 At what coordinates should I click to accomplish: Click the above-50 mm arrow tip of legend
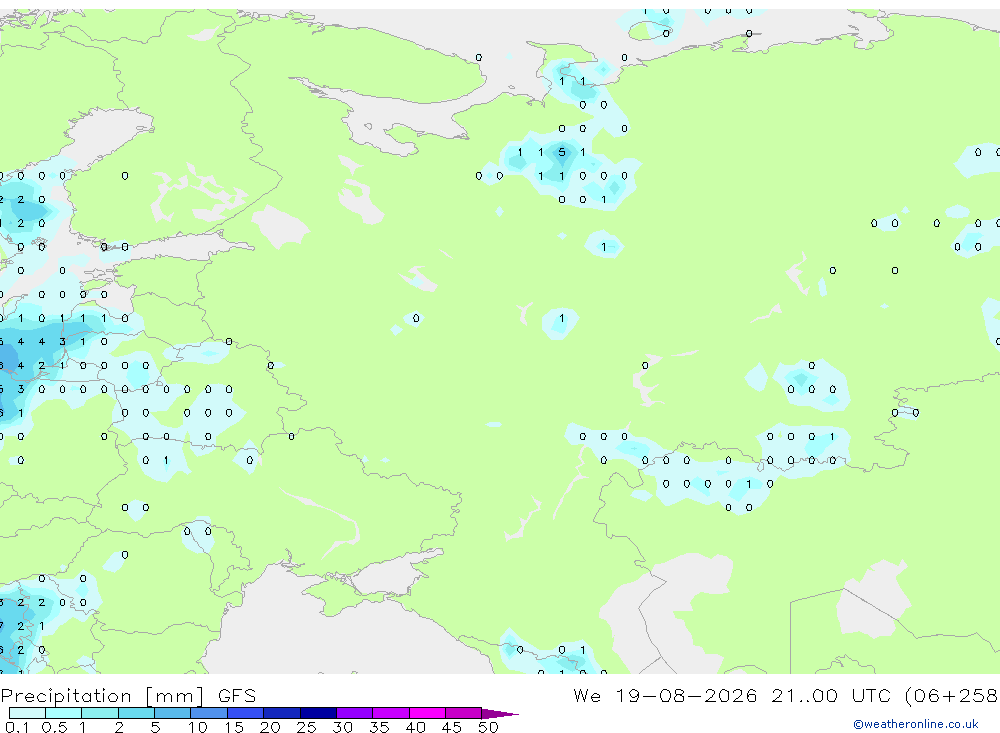(500, 713)
